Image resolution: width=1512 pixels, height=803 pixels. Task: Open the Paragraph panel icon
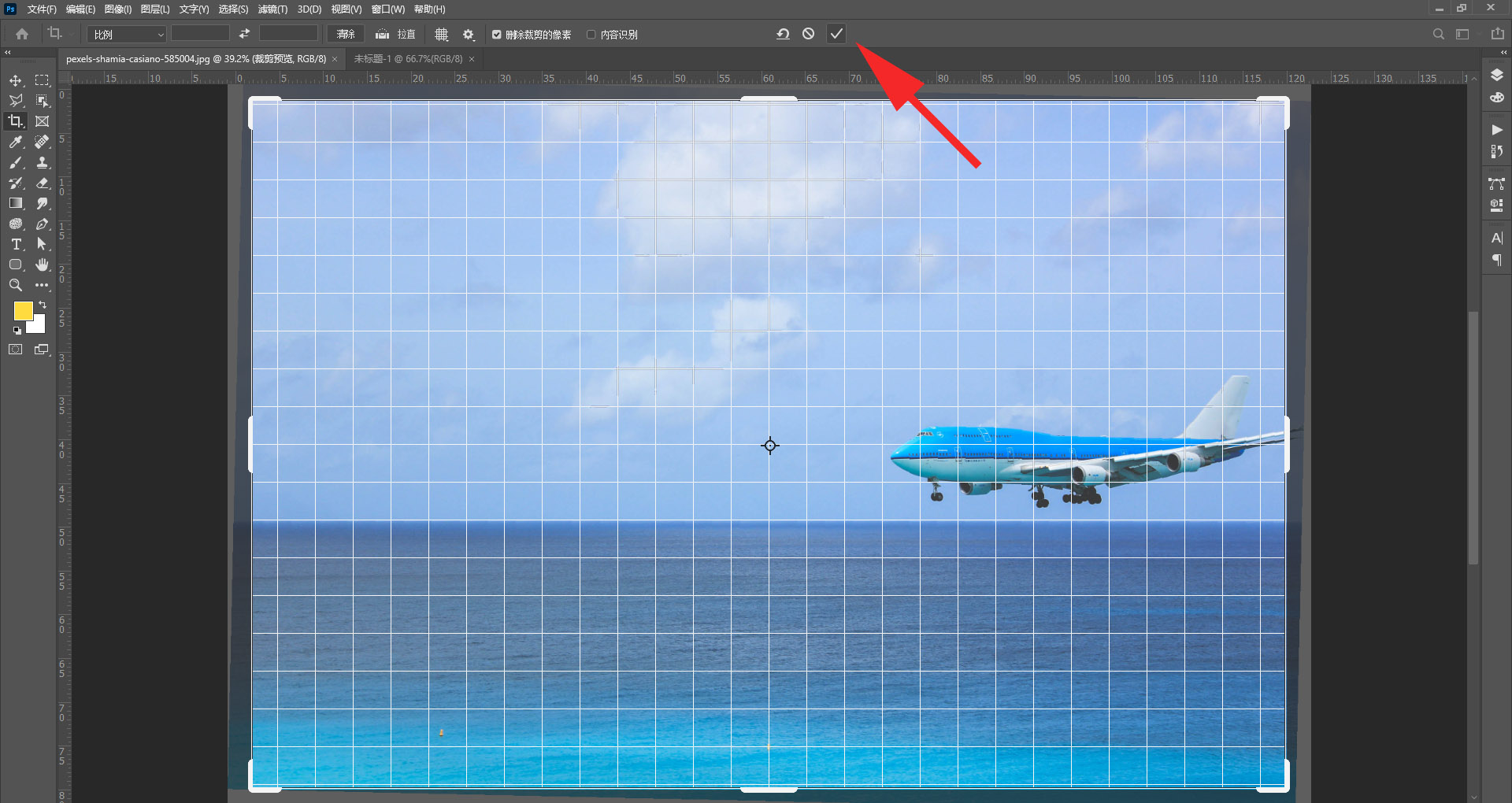coord(1497,260)
